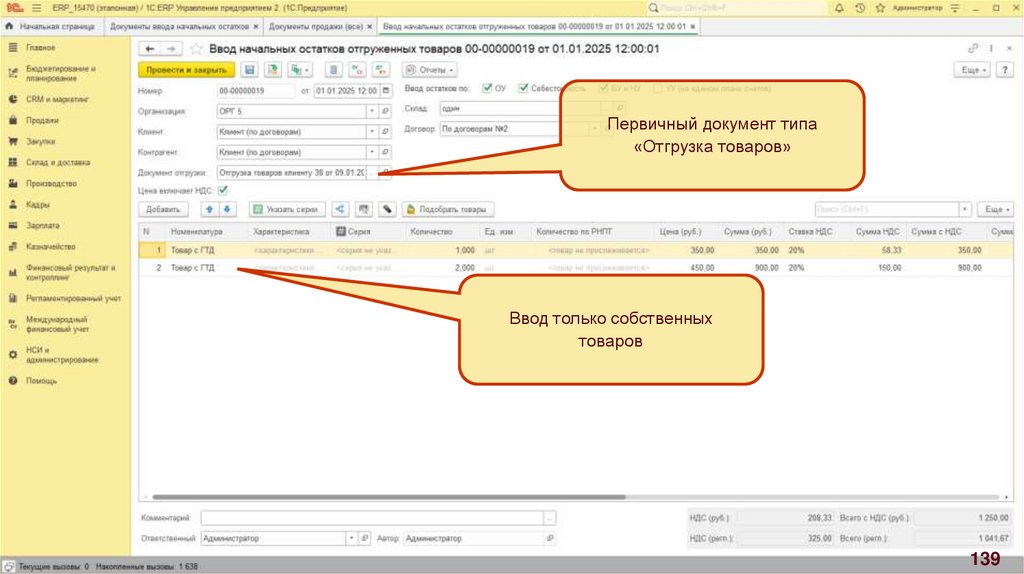Image resolution: width=1024 pixels, height=574 pixels.
Task: Click the open icon next to Ответственный field
Action: (x=364, y=539)
